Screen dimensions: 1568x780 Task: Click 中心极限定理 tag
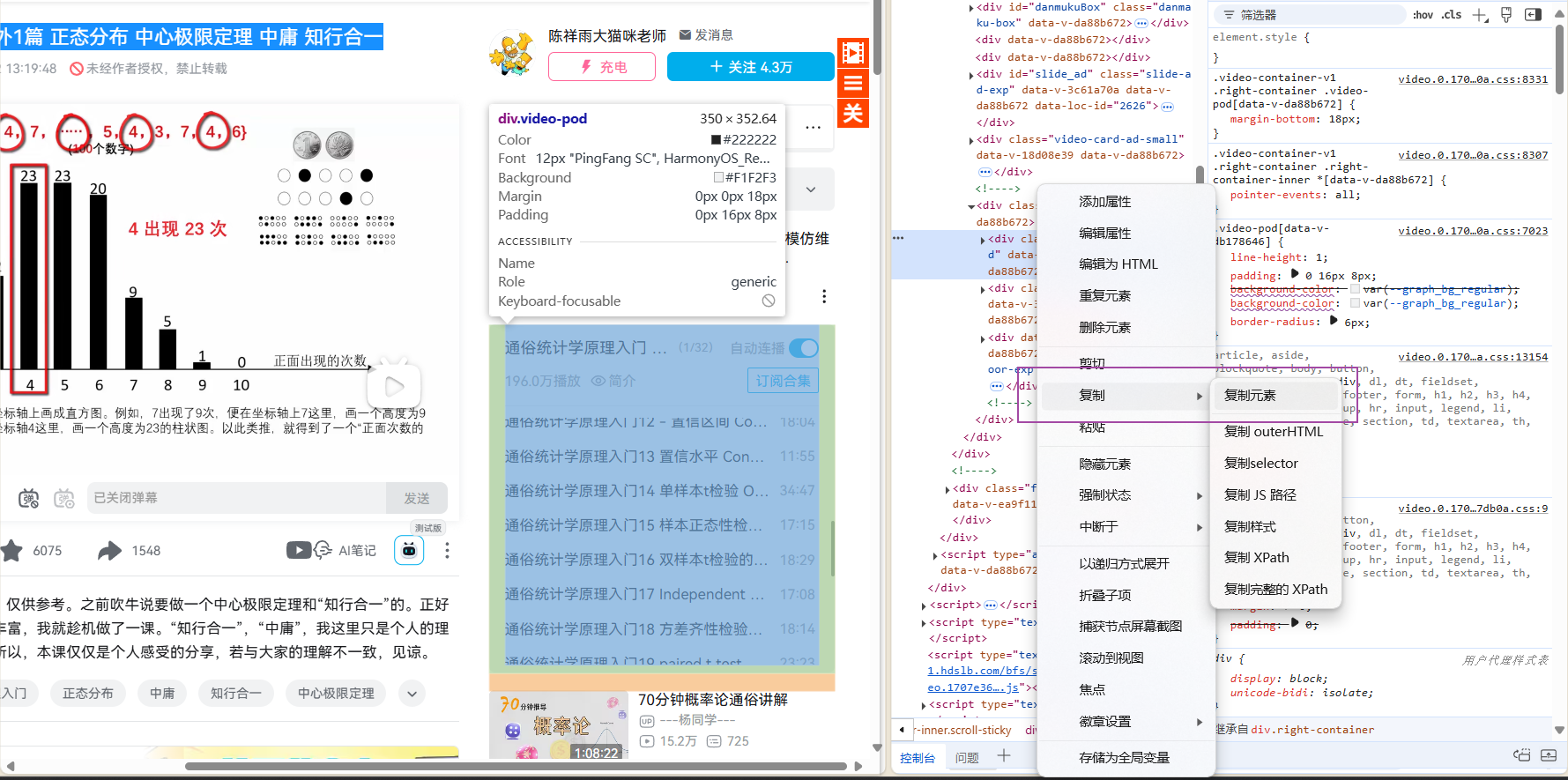[x=336, y=694]
